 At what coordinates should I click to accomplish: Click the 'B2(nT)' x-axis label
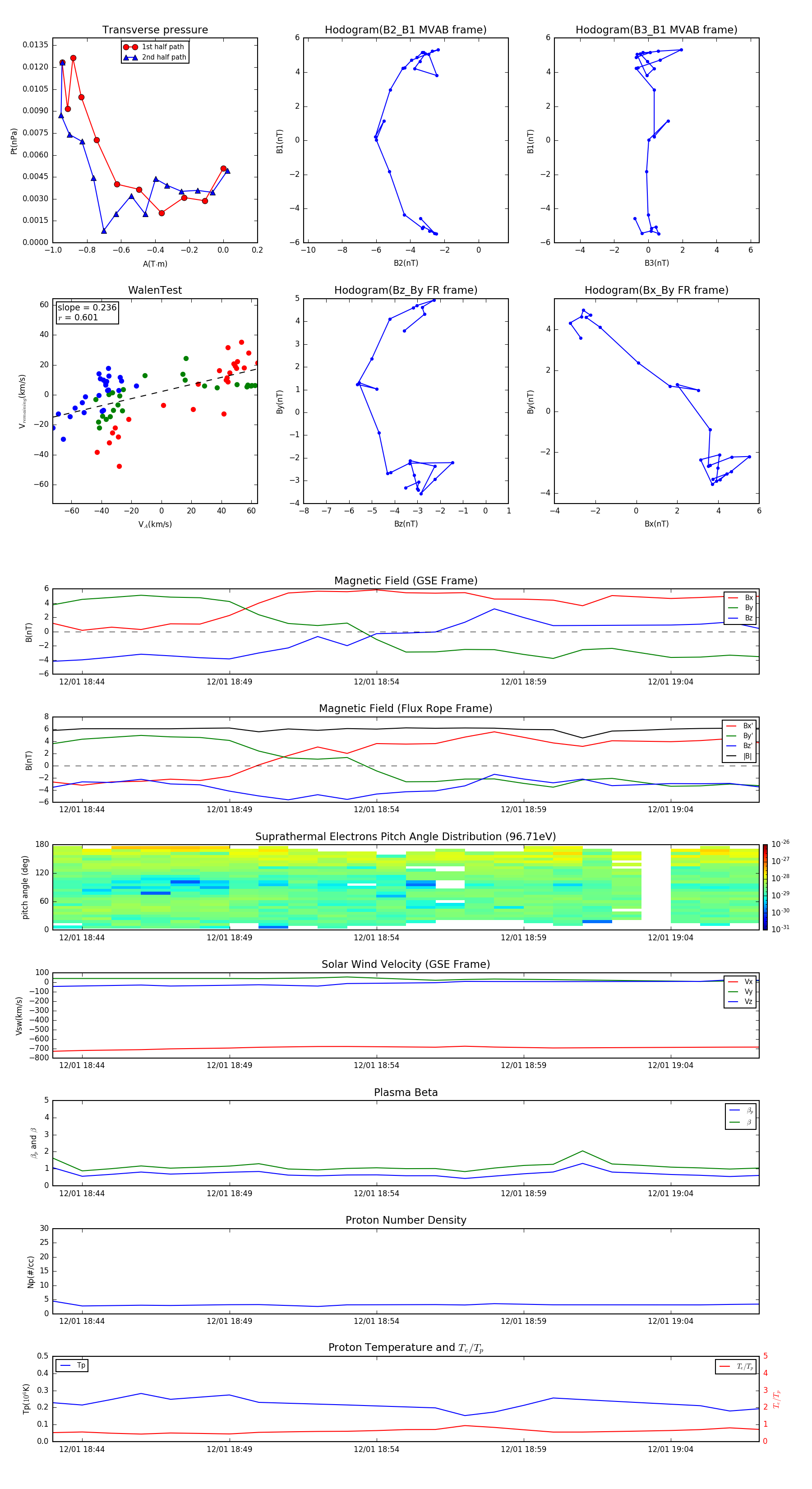(x=406, y=263)
